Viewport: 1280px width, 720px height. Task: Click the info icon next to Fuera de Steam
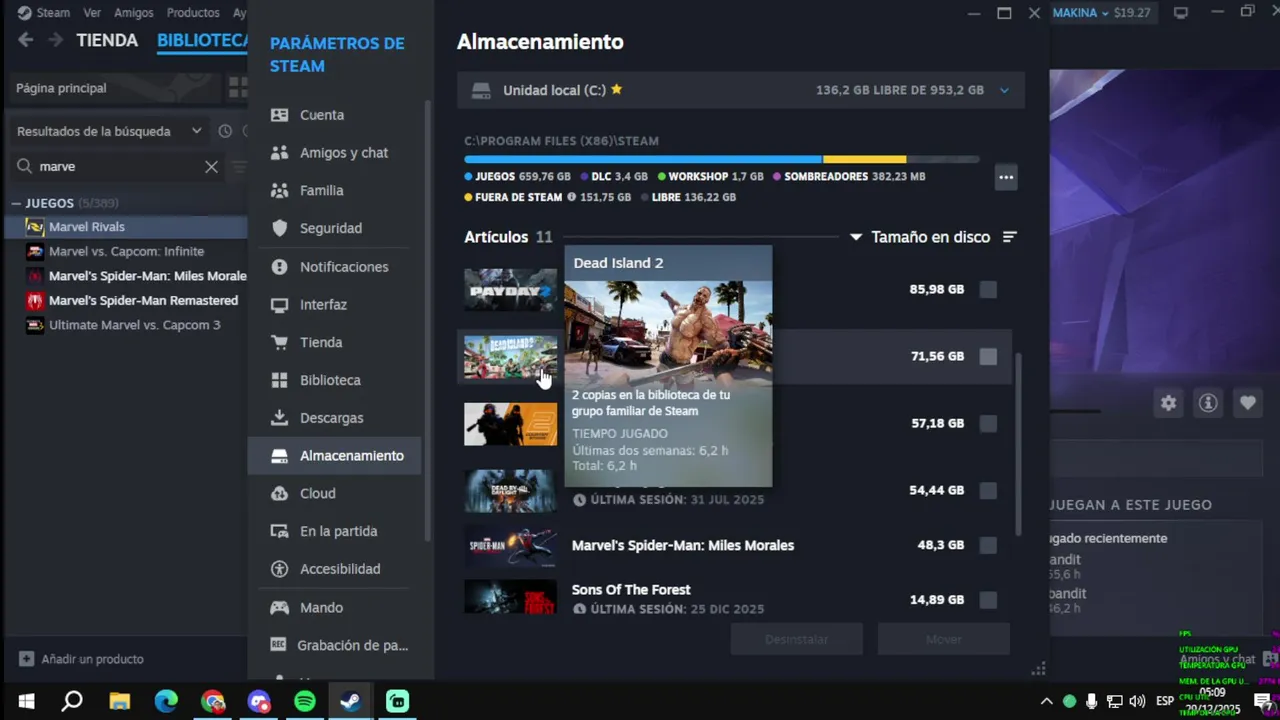[x=571, y=197]
